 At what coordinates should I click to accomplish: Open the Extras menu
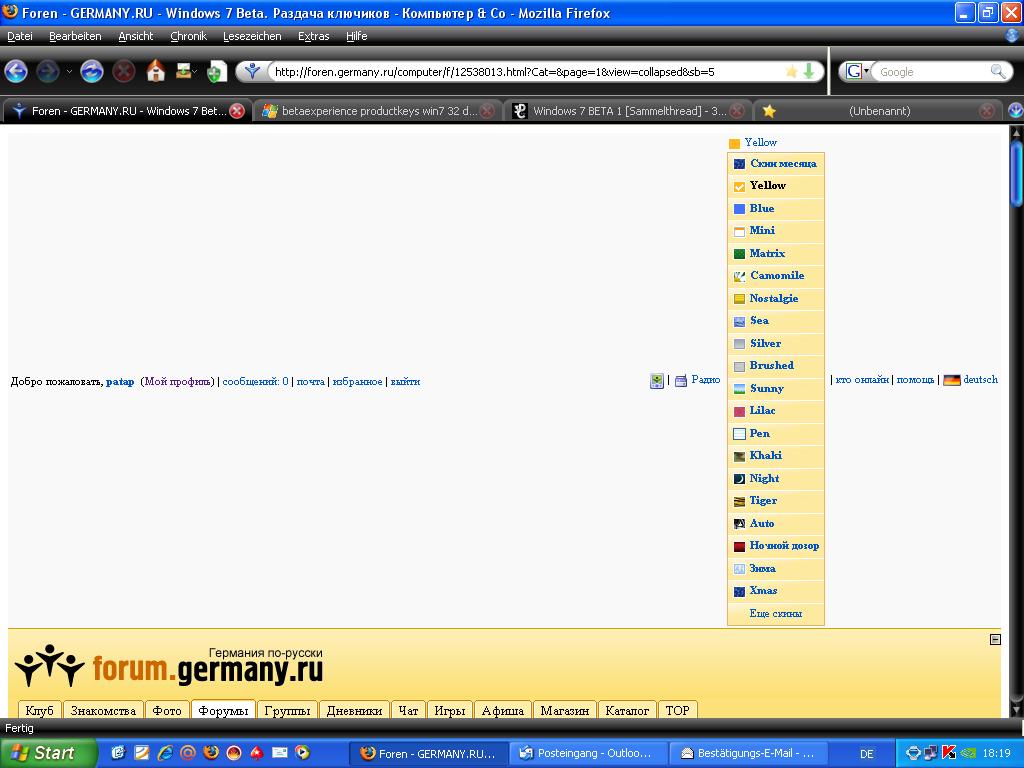tap(313, 36)
